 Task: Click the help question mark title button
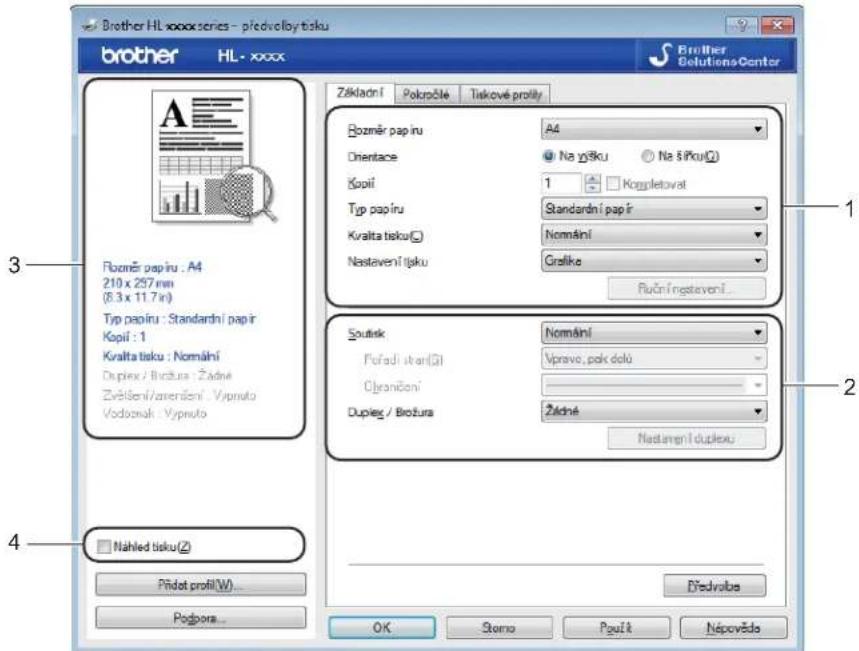tap(742, 25)
